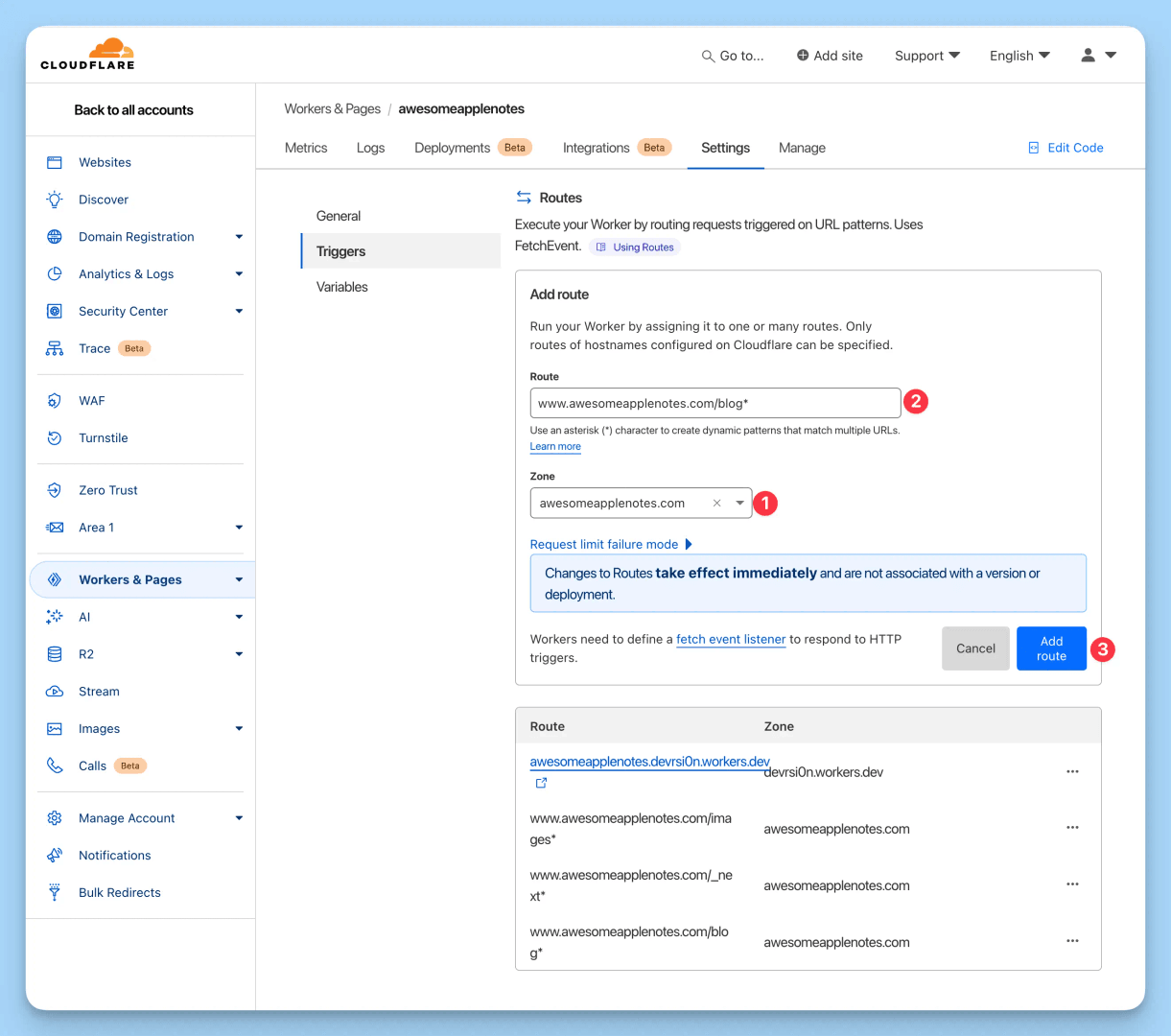Screen dimensions: 1171x1036
Task: Click the Add route button
Action: point(1051,648)
